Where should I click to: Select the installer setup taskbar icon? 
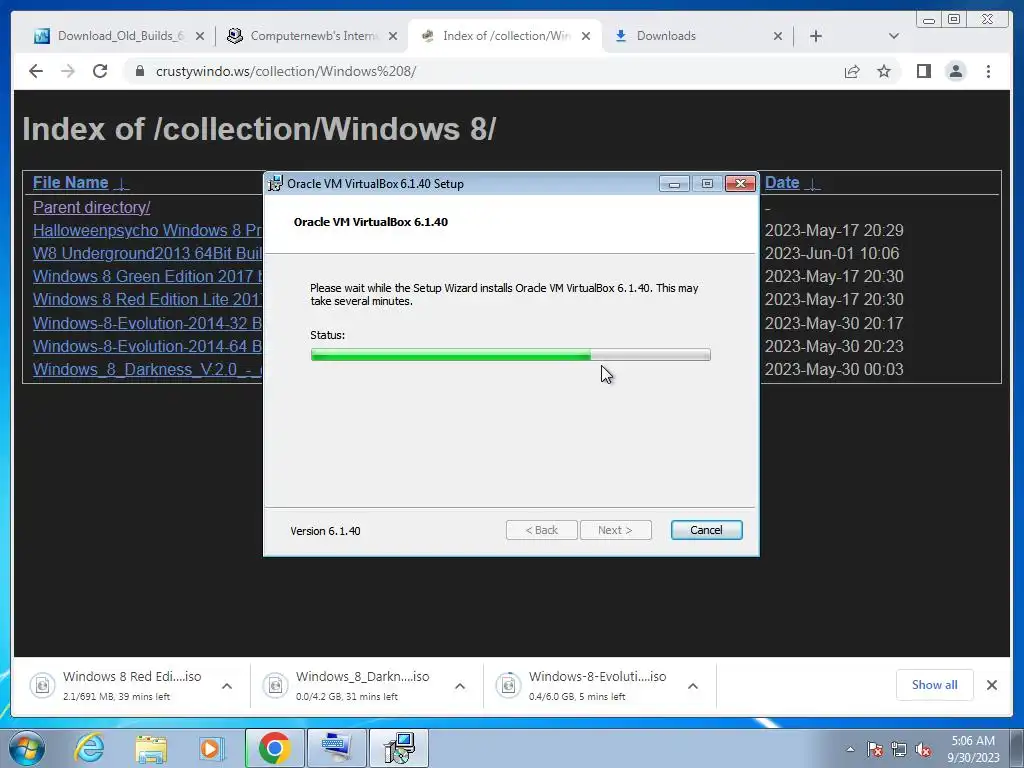tap(399, 748)
